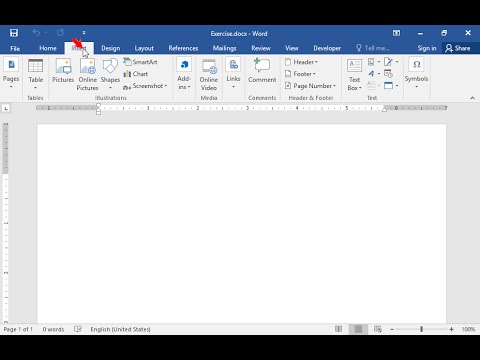Viewport: 480px width, 360px height.
Task: Open the Symbols dropdown
Action: (x=416, y=73)
